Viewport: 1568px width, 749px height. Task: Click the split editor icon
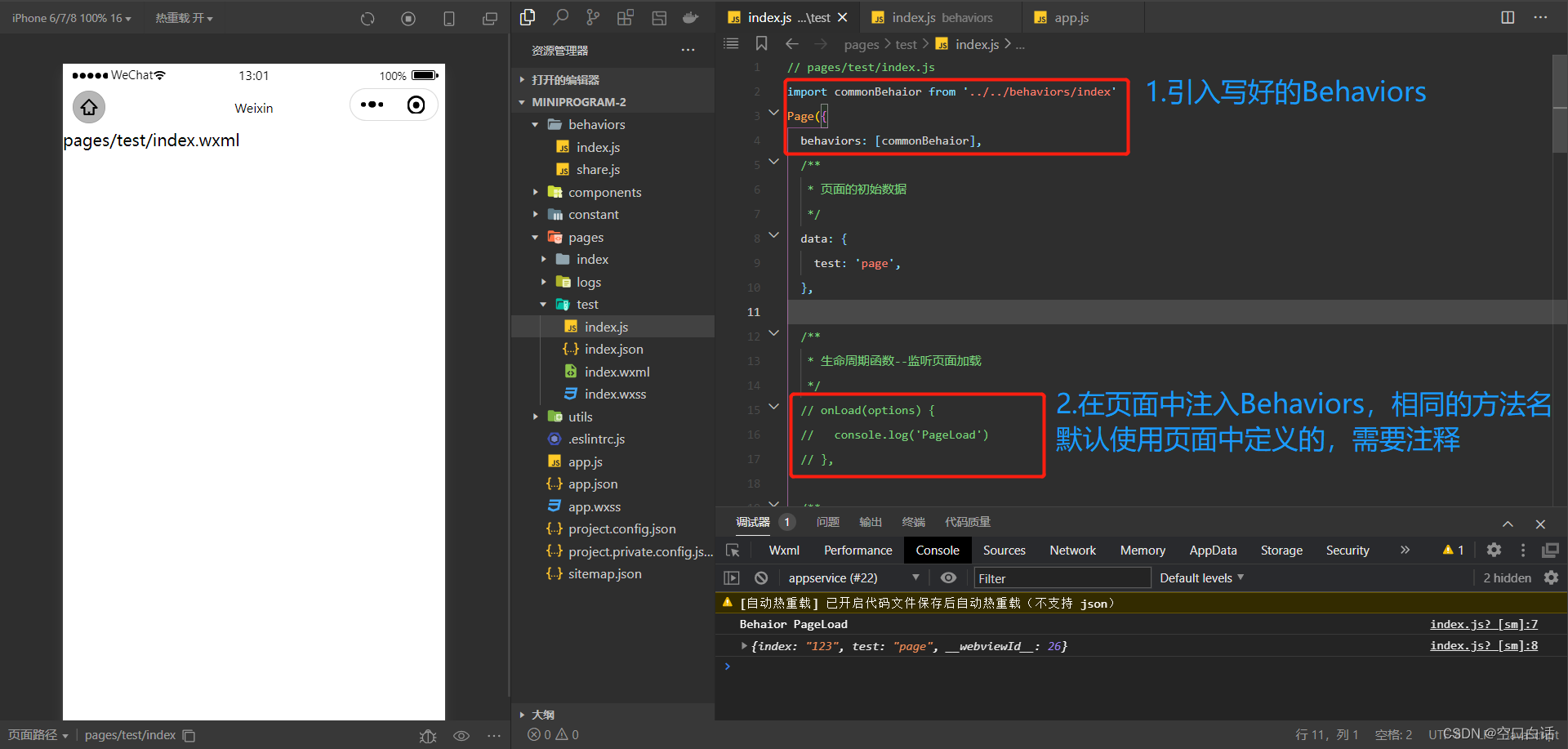(x=1508, y=17)
